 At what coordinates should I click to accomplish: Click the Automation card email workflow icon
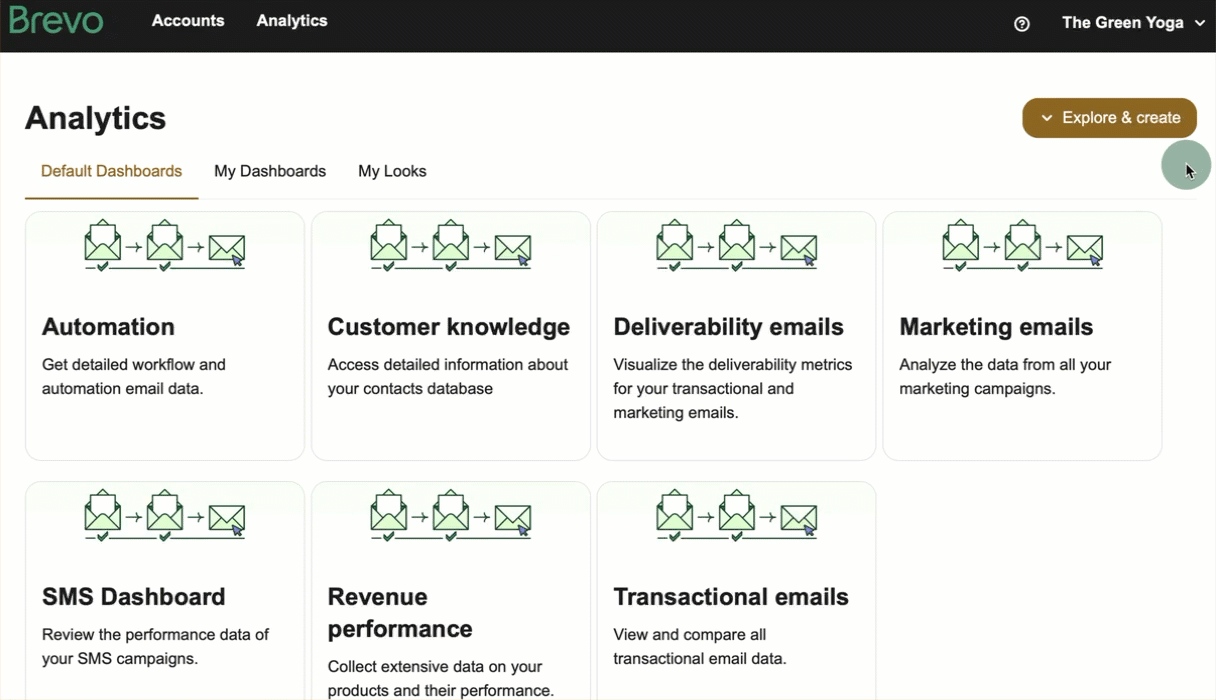point(165,246)
